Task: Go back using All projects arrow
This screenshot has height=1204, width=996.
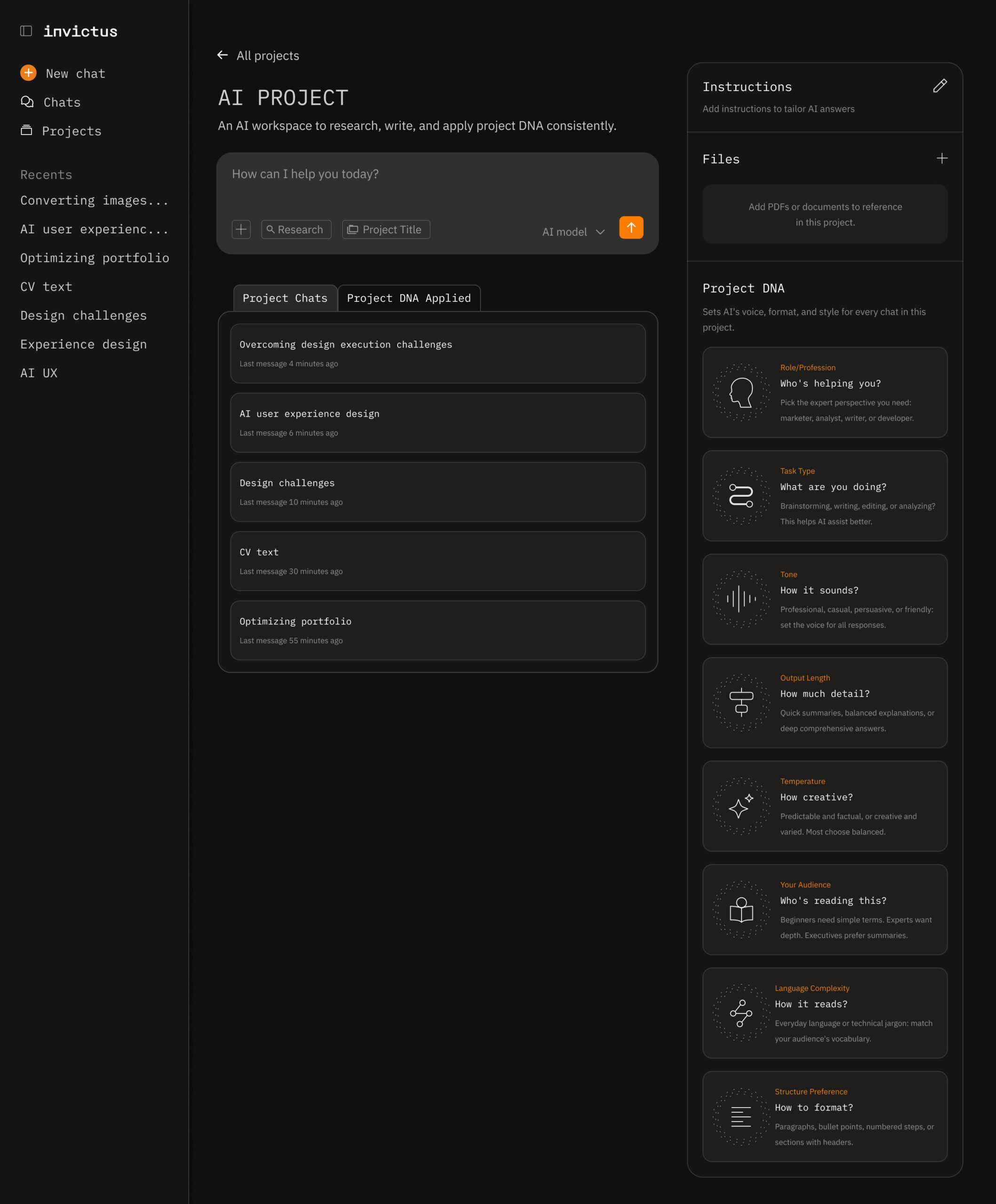Action: [x=223, y=55]
